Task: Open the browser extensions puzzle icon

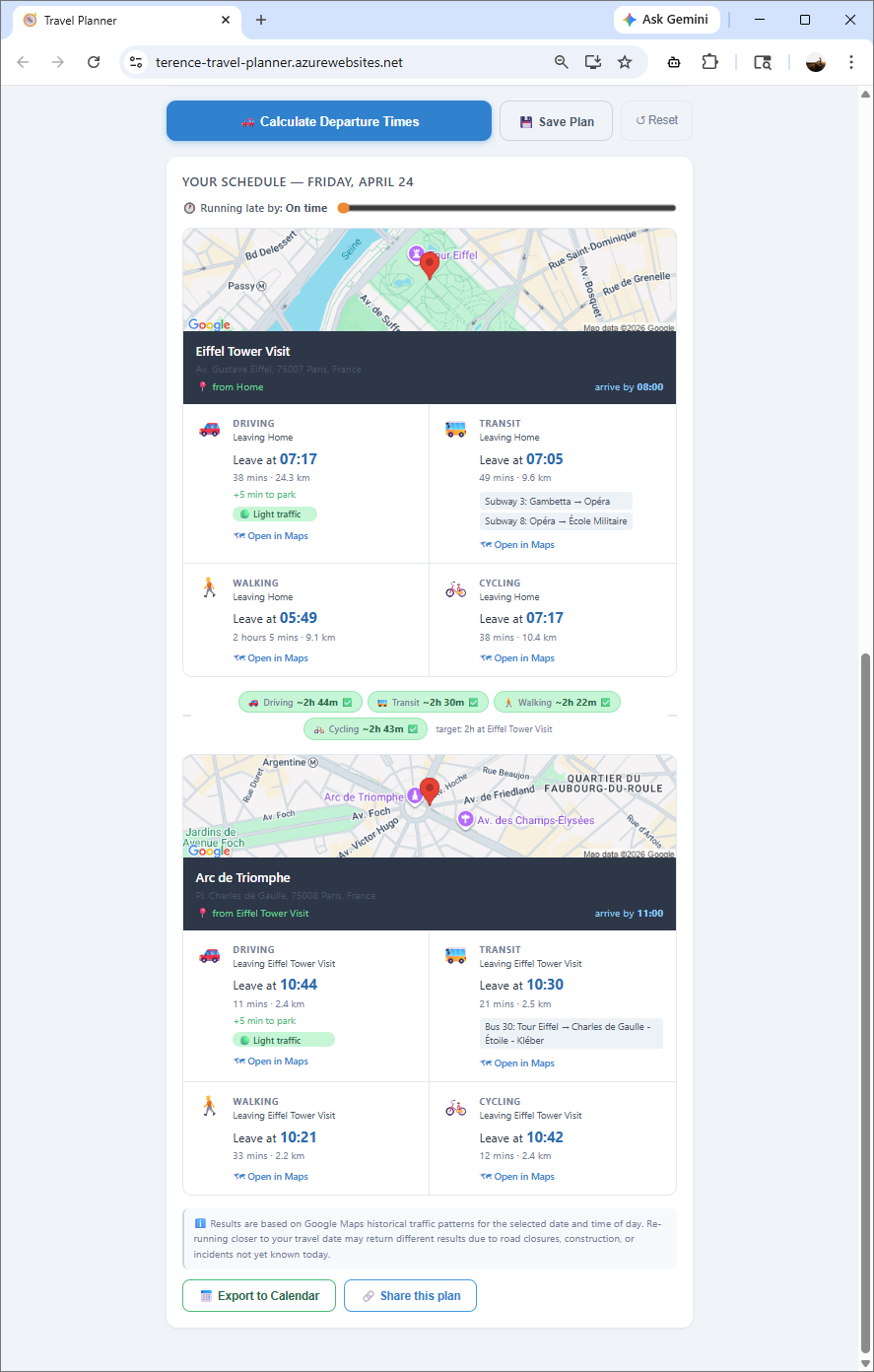Action: point(709,62)
